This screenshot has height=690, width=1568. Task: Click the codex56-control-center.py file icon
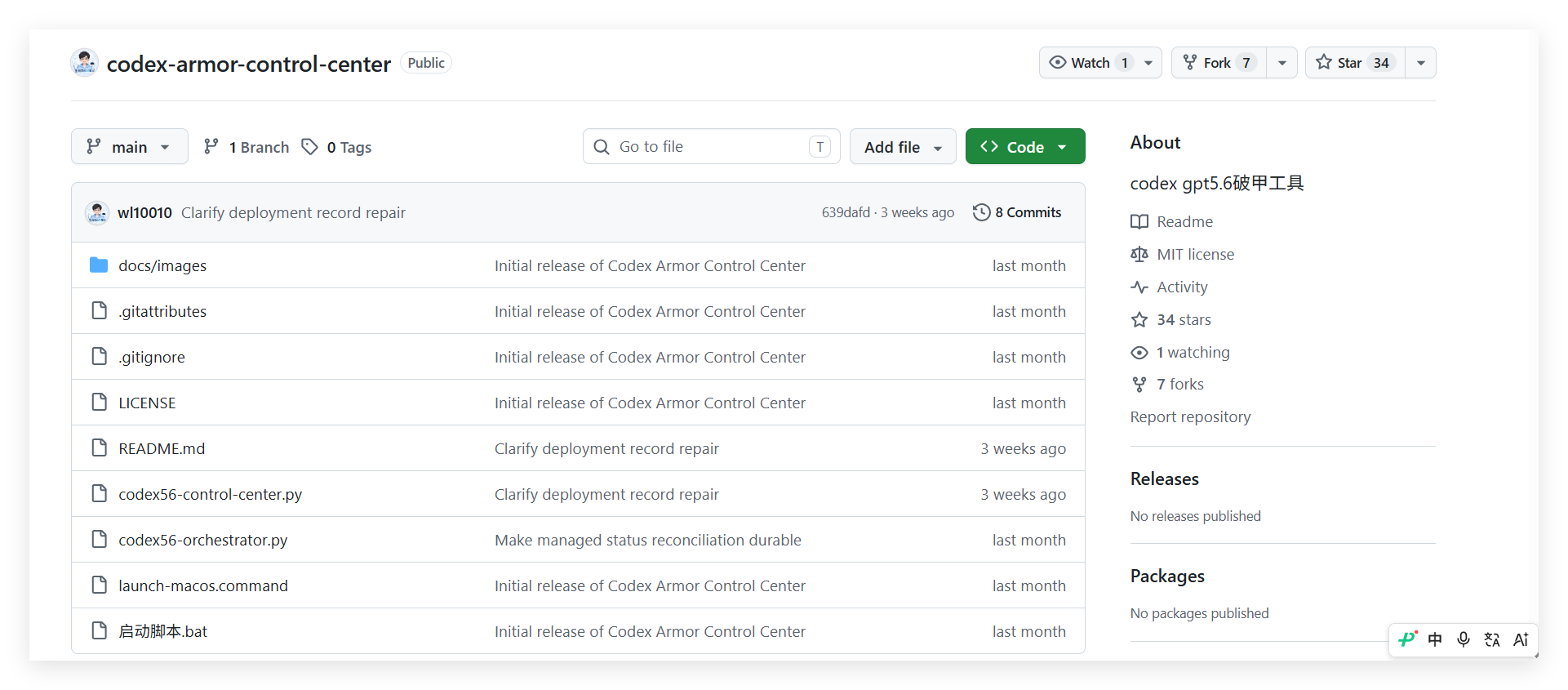click(x=100, y=493)
